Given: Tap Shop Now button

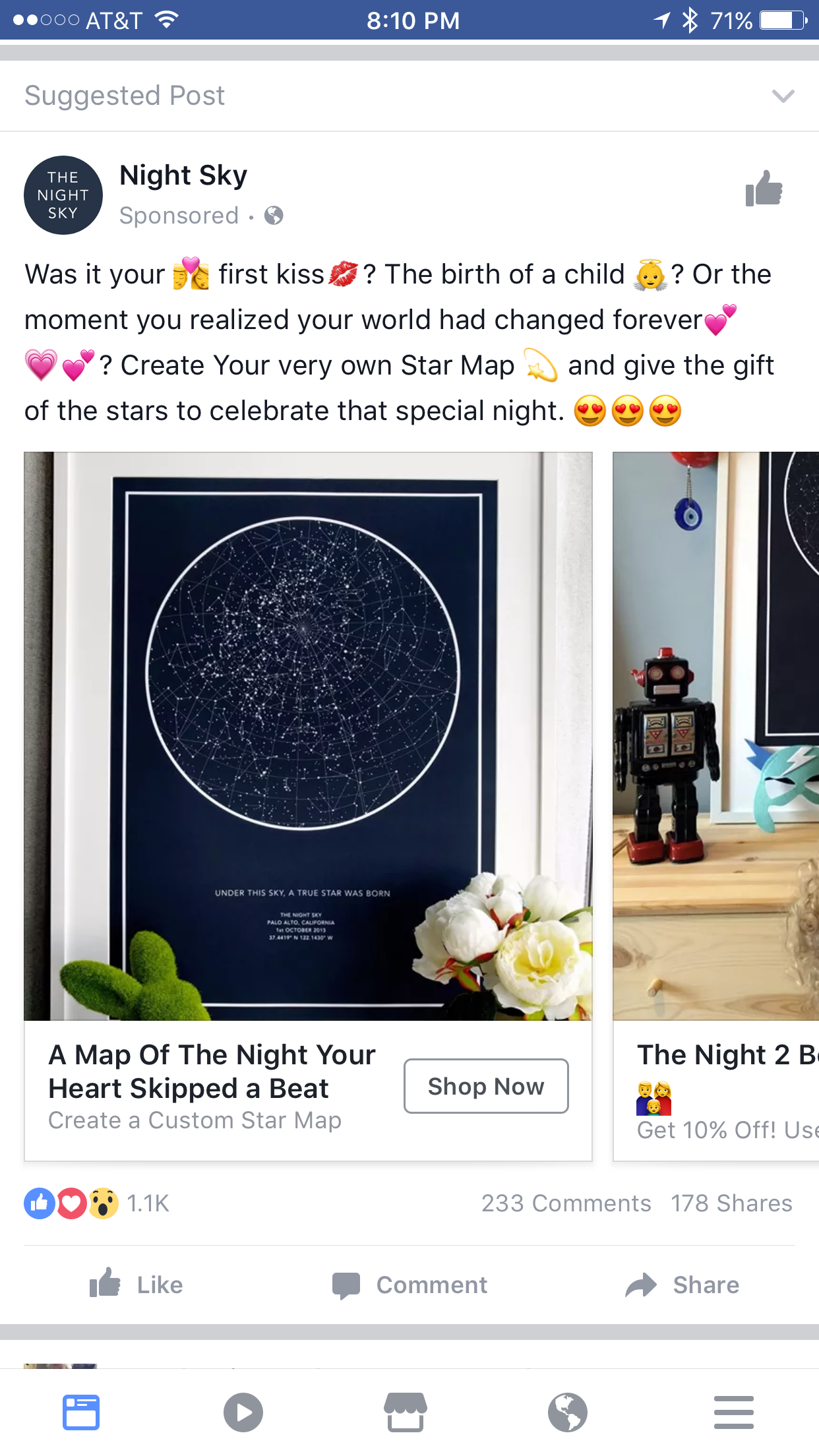Looking at the screenshot, I should pos(486,1086).
